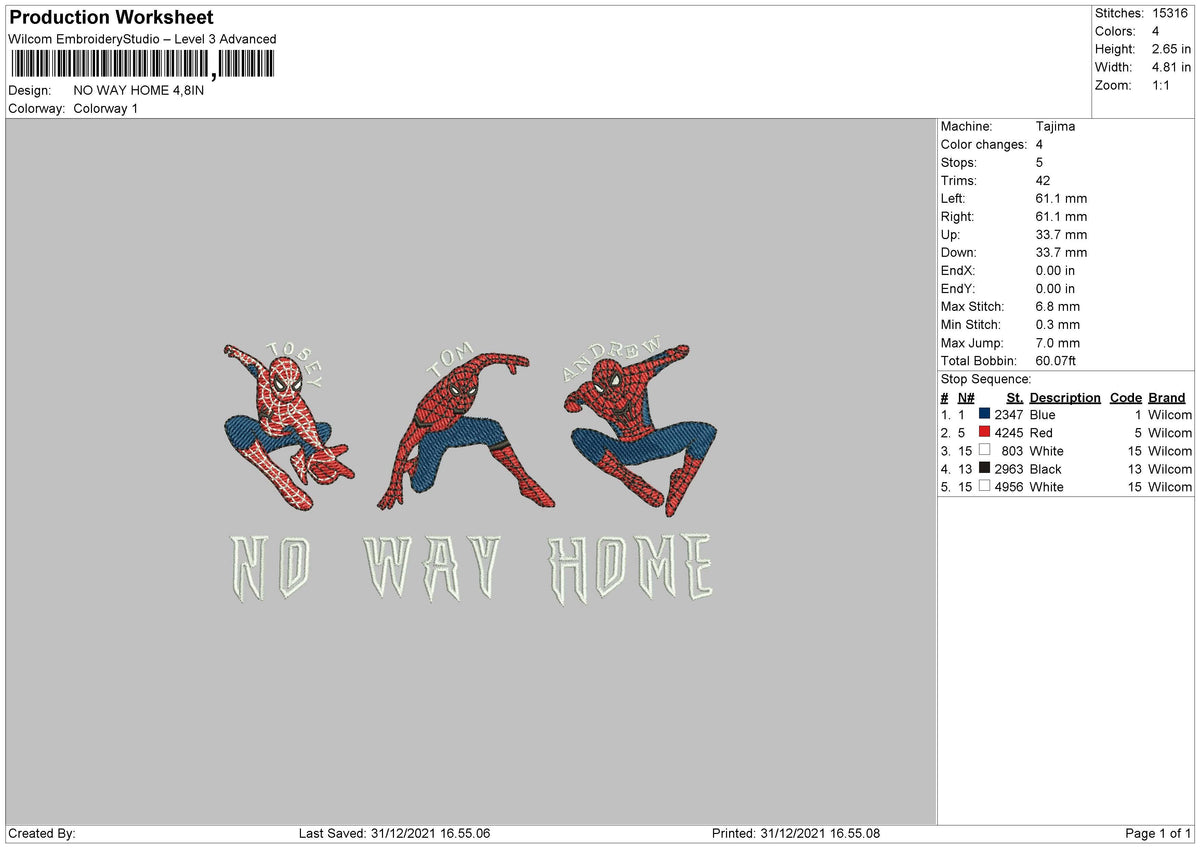
Task: Click the Page 1 of 1 indicator
Action: click(1158, 833)
